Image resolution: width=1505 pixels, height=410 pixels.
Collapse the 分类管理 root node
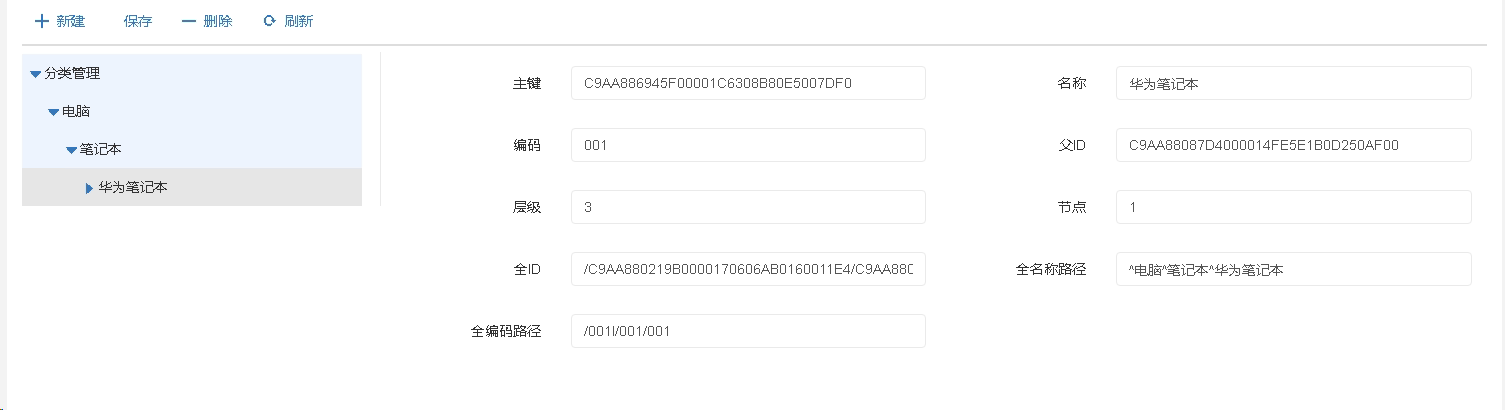pos(36,74)
